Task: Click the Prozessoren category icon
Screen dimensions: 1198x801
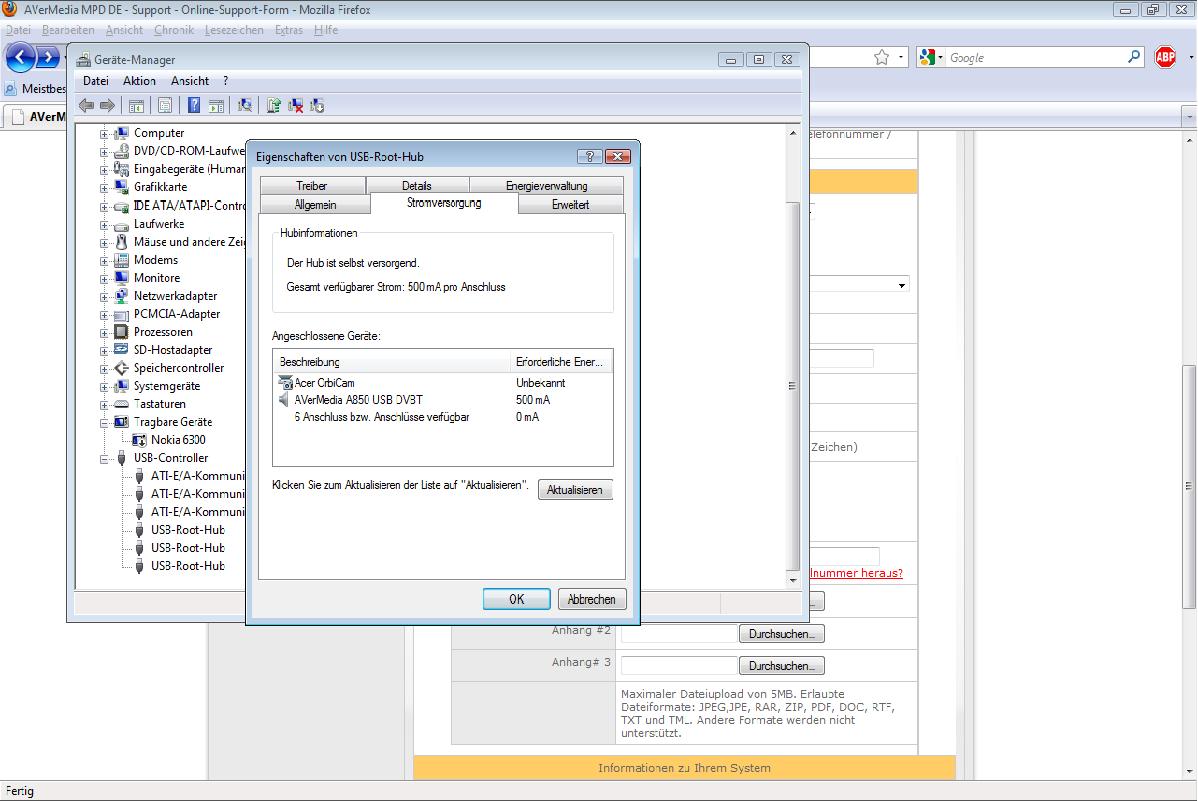Action: pos(121,332)
